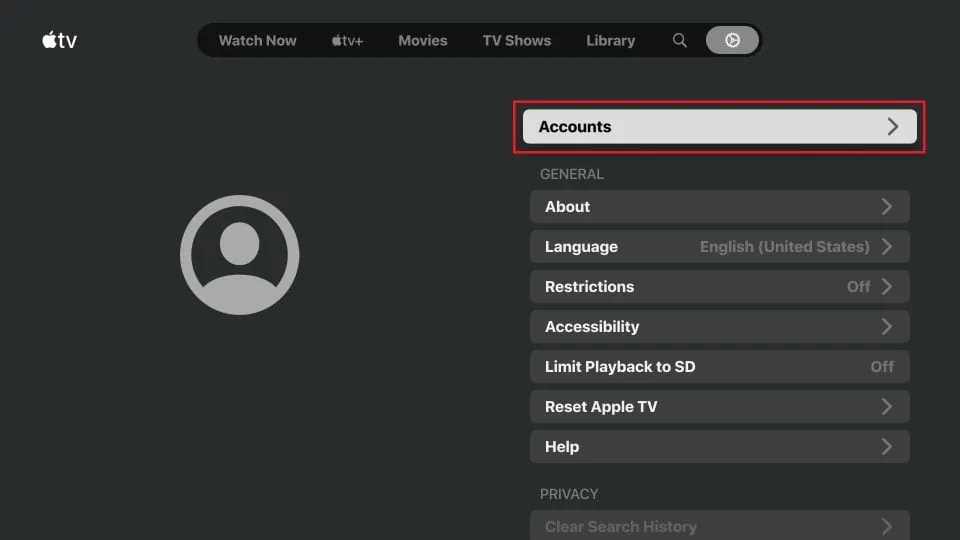Viewport: 960px width, 540px height.
Task: Select Clear Search History row
Action: click(x=719, y=525)
